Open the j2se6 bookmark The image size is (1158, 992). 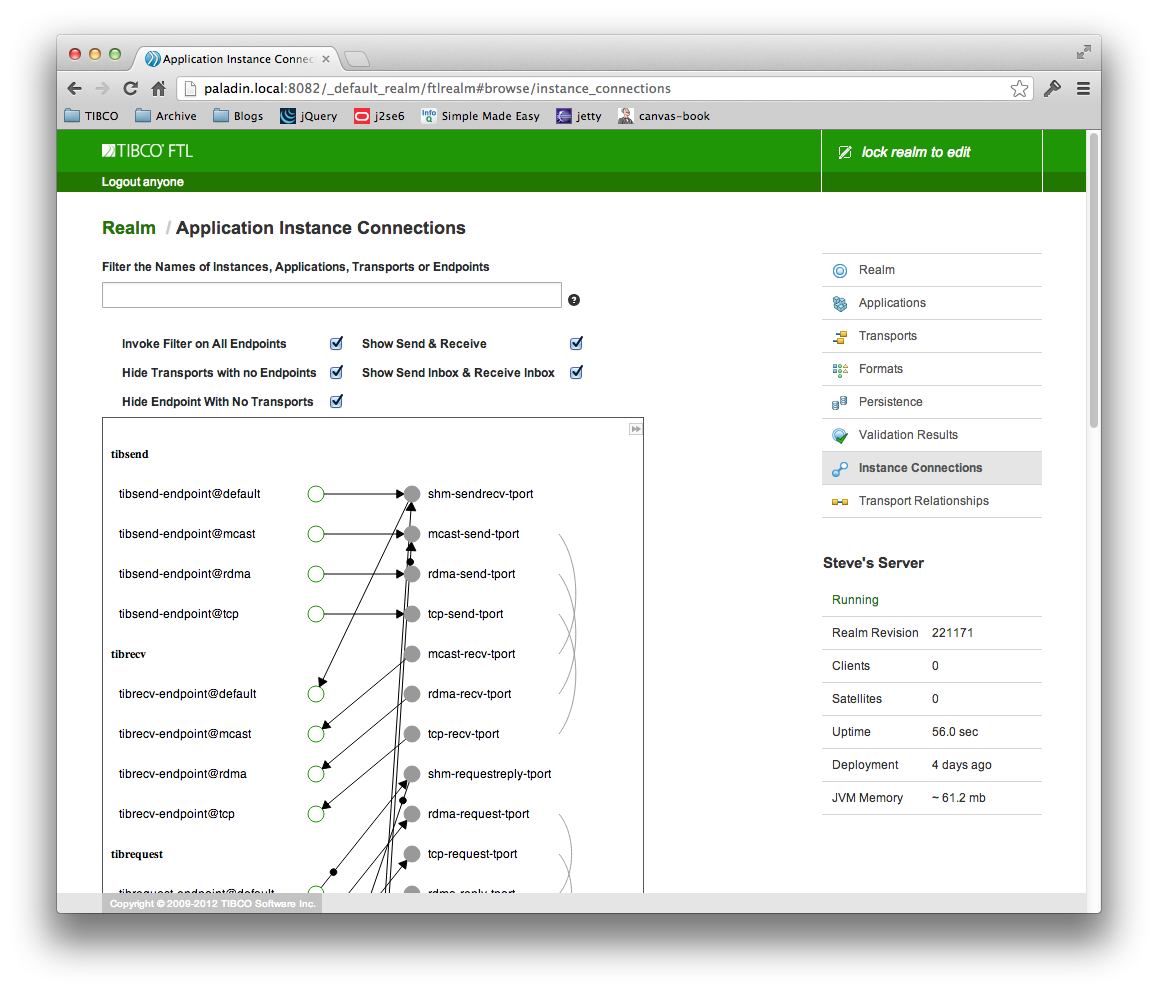coord(380,116)
